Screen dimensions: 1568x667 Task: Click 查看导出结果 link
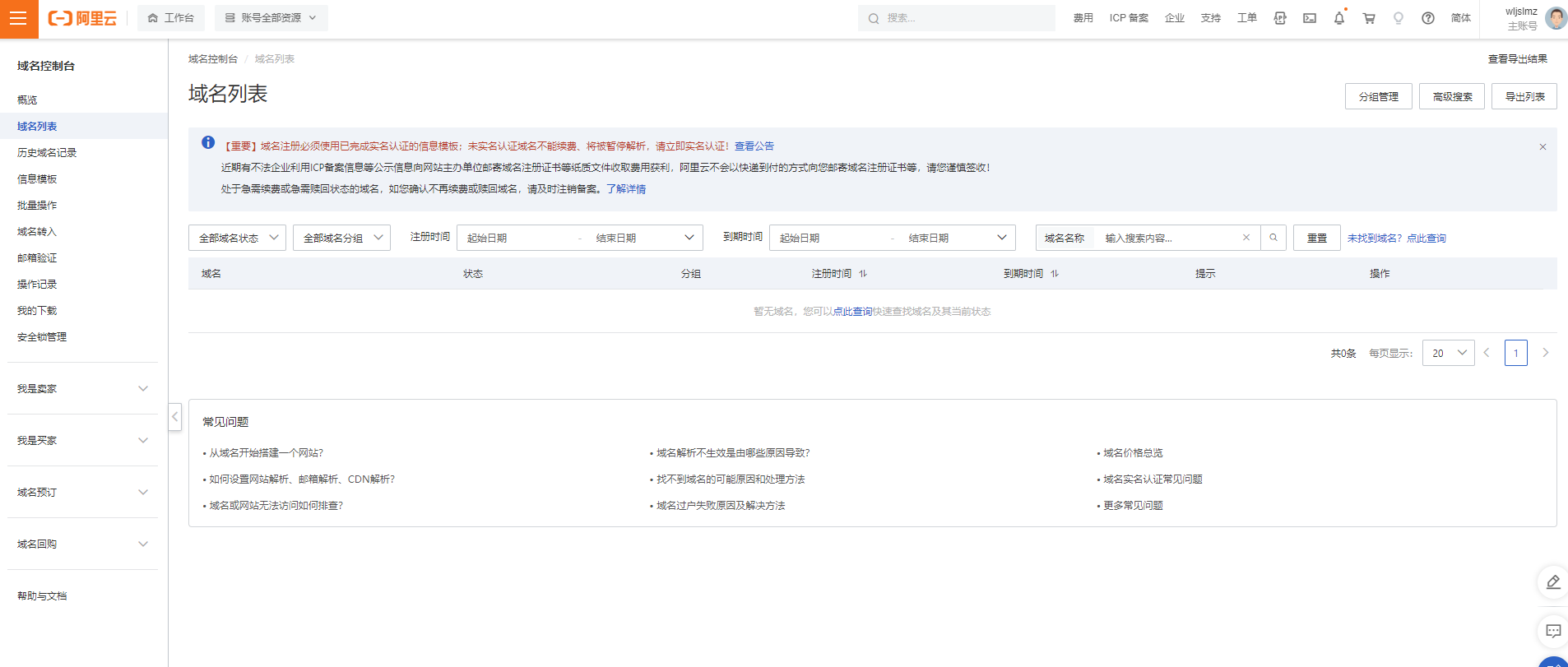point(1518,58)
